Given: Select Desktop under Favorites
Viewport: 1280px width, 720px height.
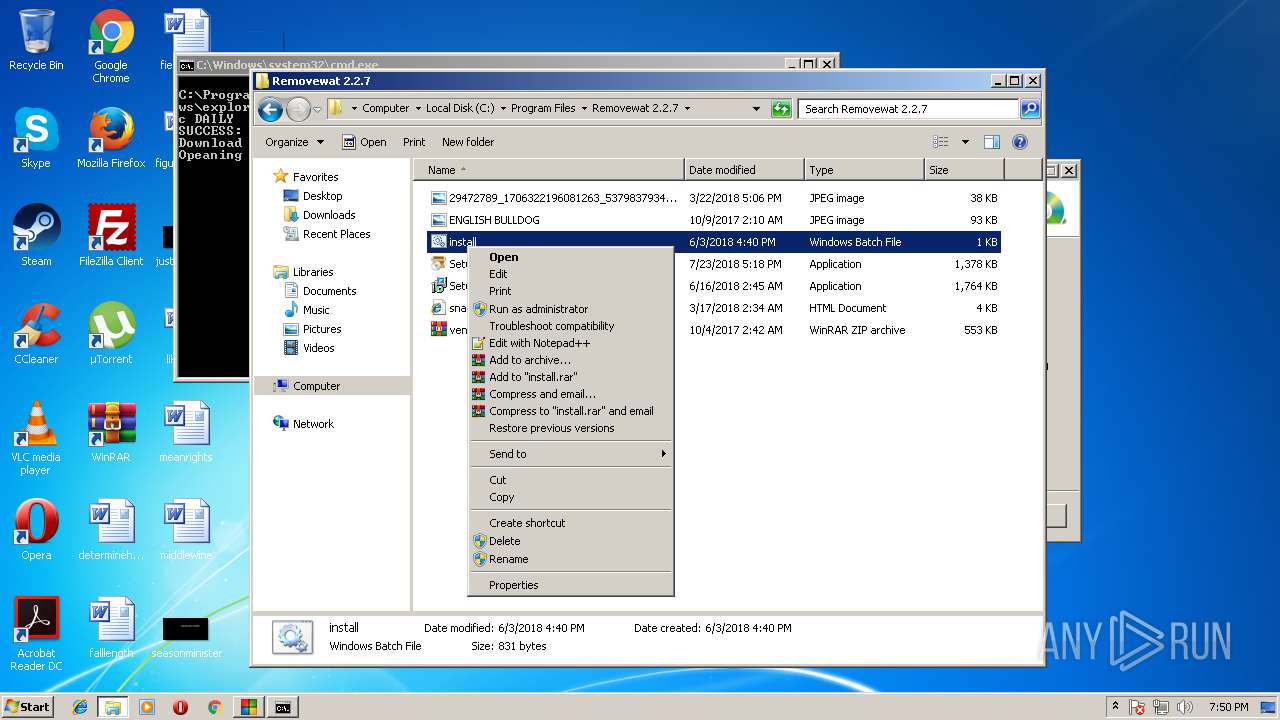Looking at the screenshot, I should pyautogui.click(x=322, y=196).
